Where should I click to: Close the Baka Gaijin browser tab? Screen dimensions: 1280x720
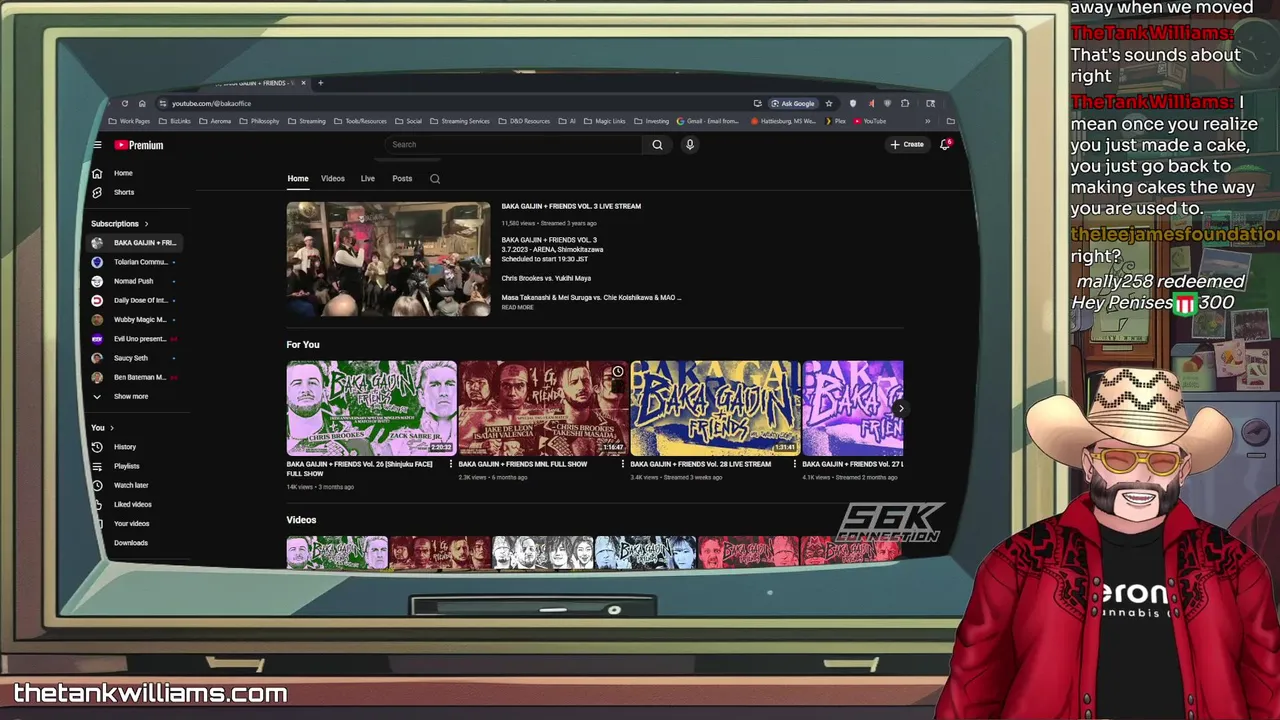click(x=304, y=83)
